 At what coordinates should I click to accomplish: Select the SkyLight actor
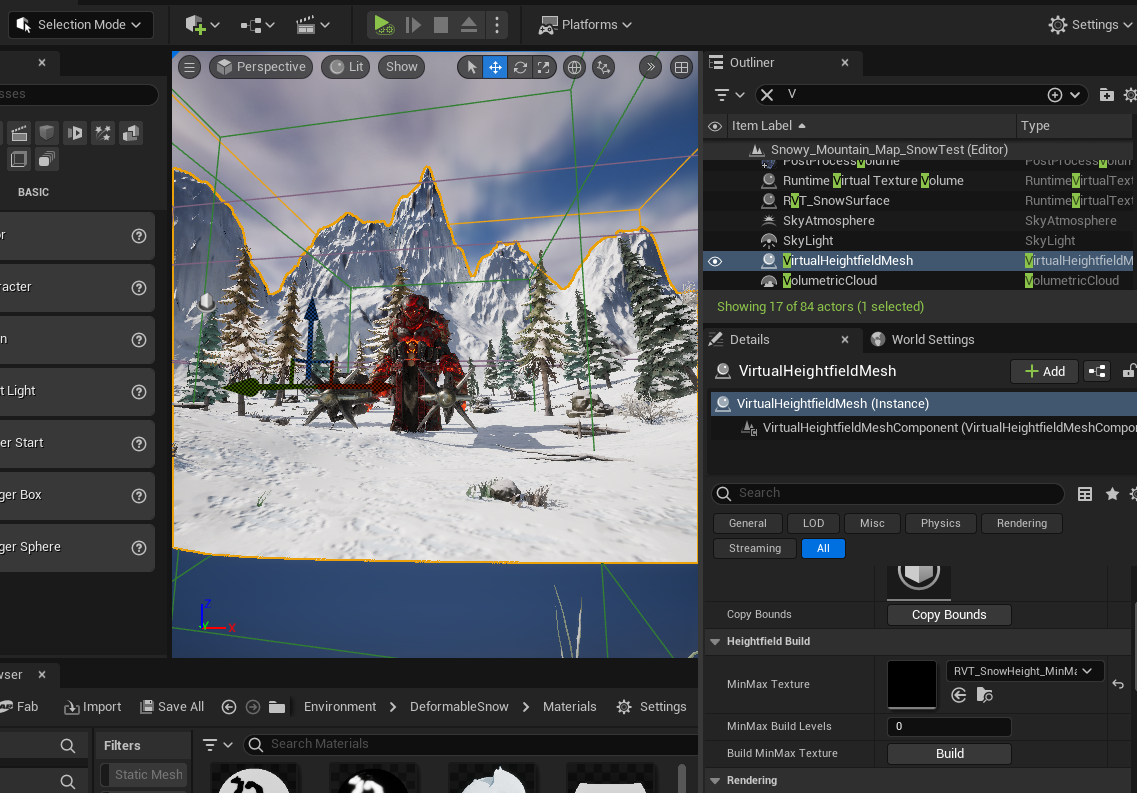[x=808, y=241]
